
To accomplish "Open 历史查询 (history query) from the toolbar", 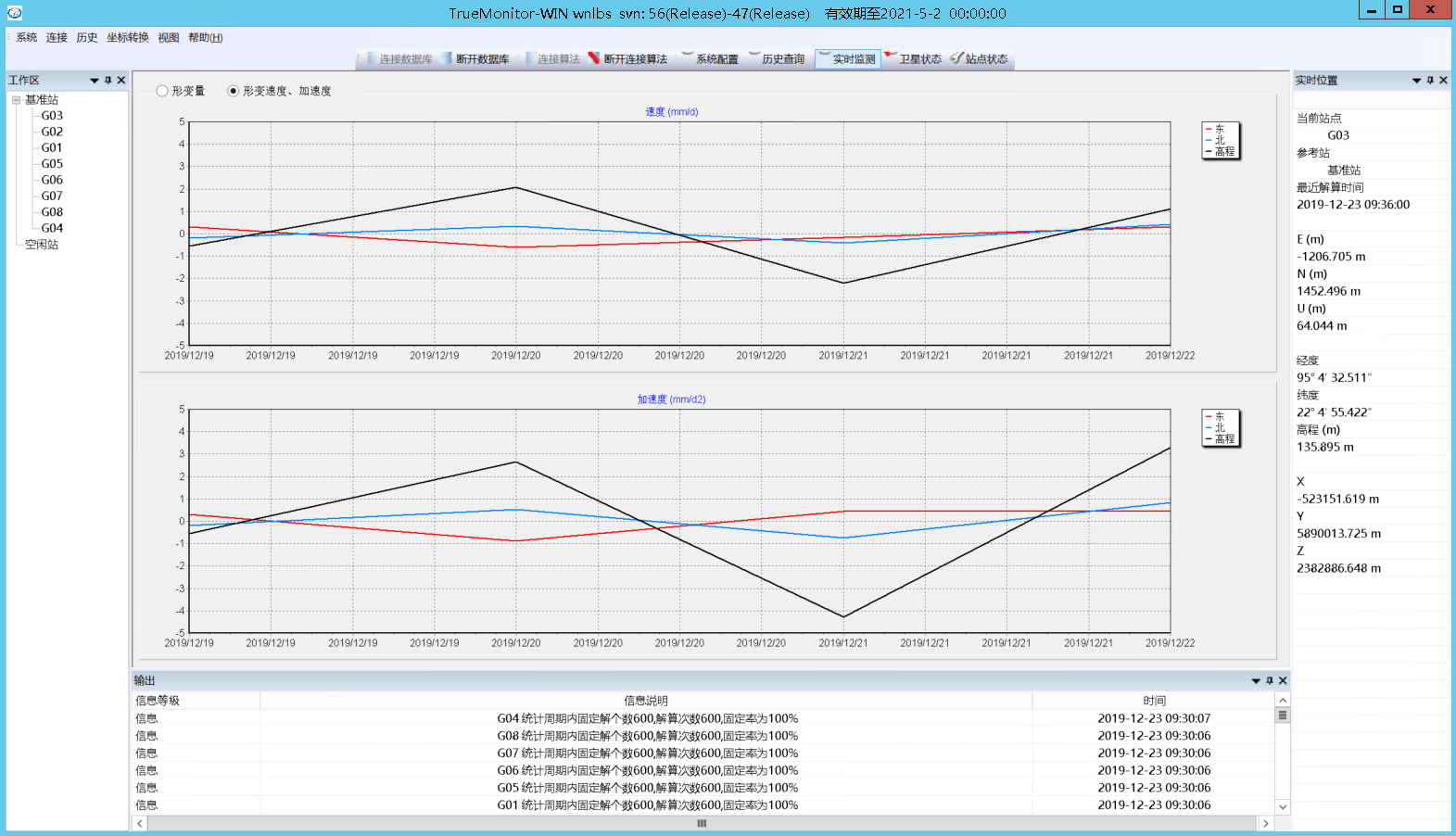I will coord(776,59).
